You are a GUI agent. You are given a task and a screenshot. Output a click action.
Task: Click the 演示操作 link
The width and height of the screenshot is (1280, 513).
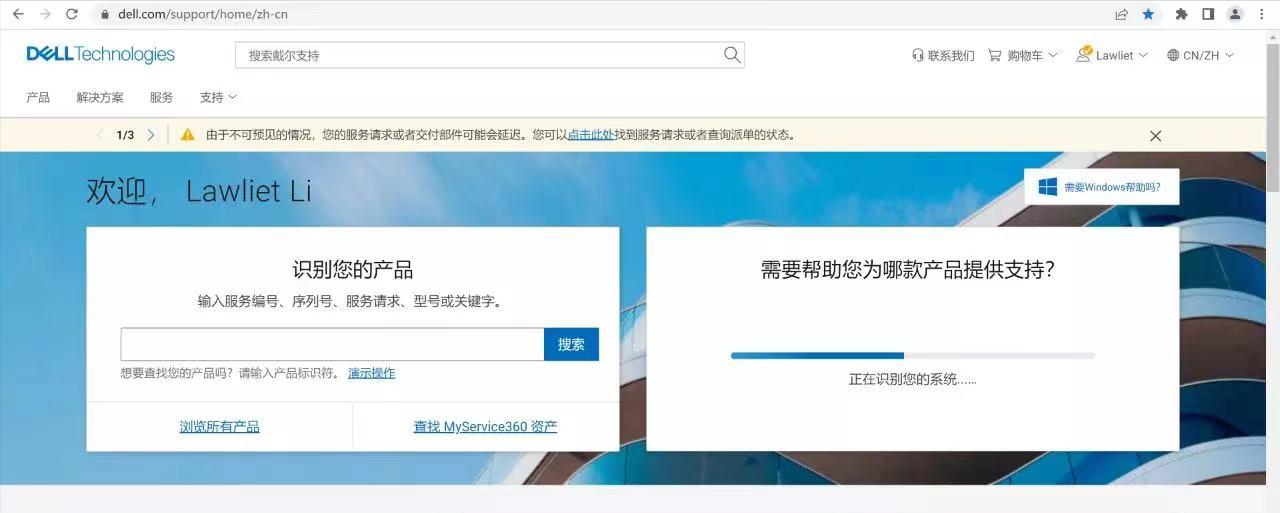coord(371,373)
